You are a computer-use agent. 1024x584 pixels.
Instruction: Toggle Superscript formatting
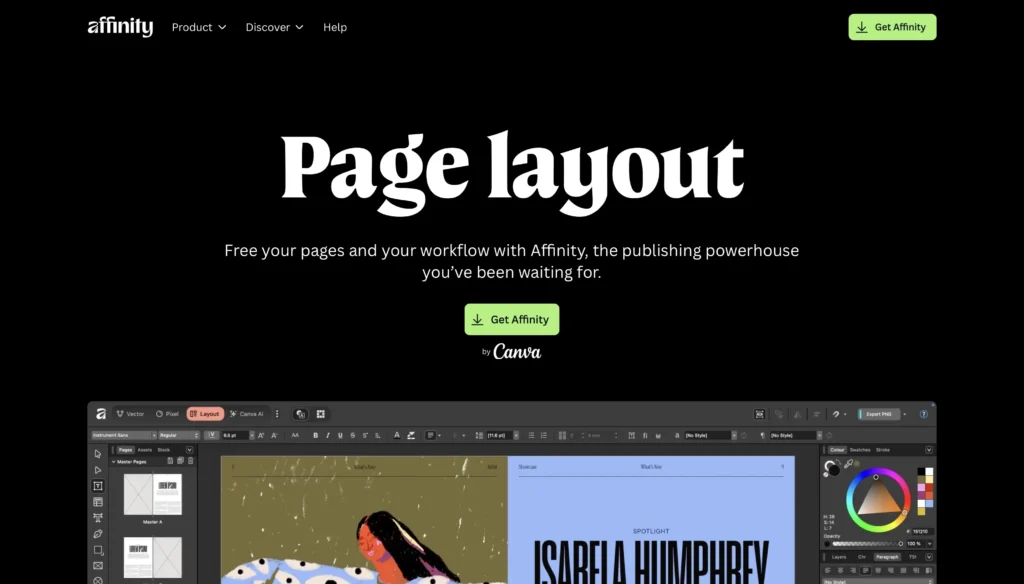click(365, 435)
